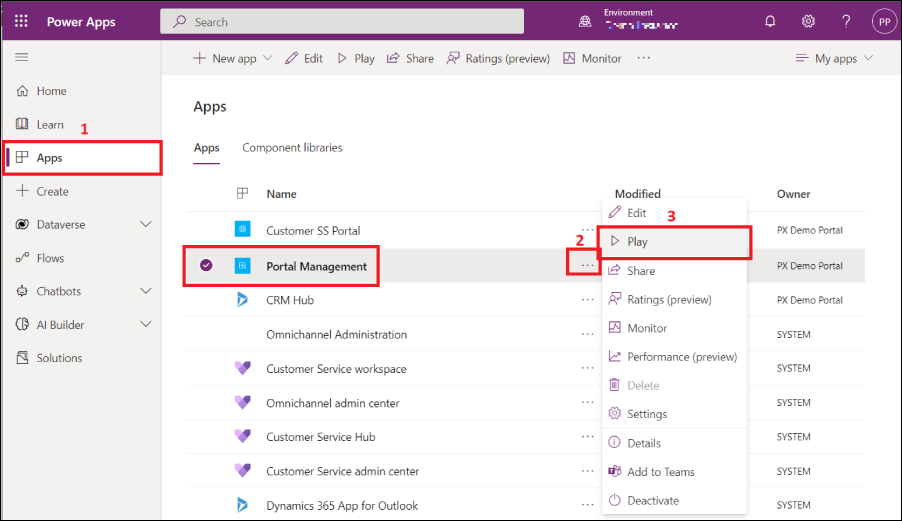Choose Monitor in the context menu
The image size is (902, 521).
tap(674, 328)
